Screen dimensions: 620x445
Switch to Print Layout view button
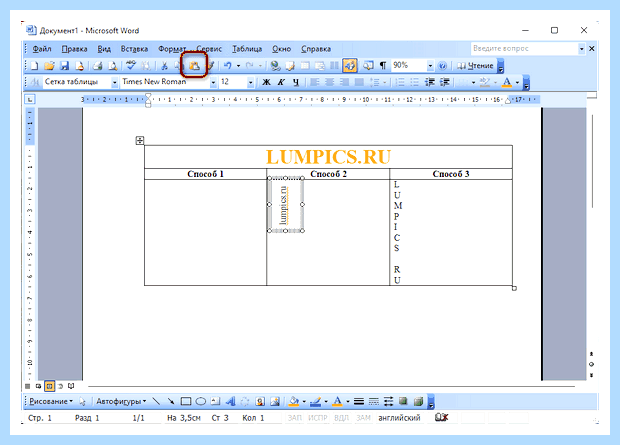[x=49, y=386]
